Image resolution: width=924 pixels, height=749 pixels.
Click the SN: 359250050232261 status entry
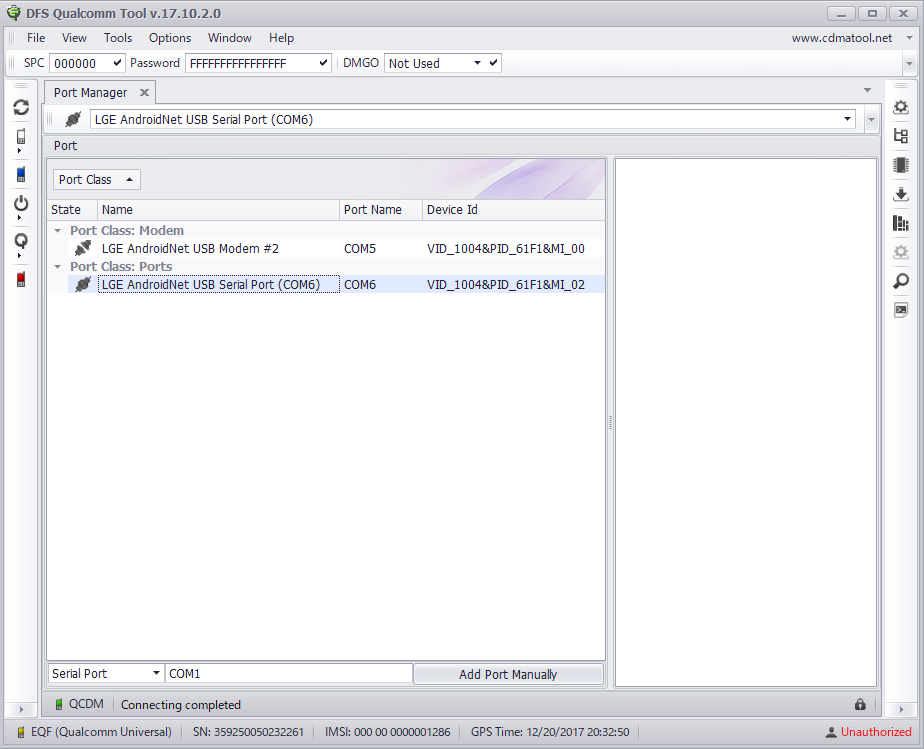pyautogui.click(x=248, y=732)
